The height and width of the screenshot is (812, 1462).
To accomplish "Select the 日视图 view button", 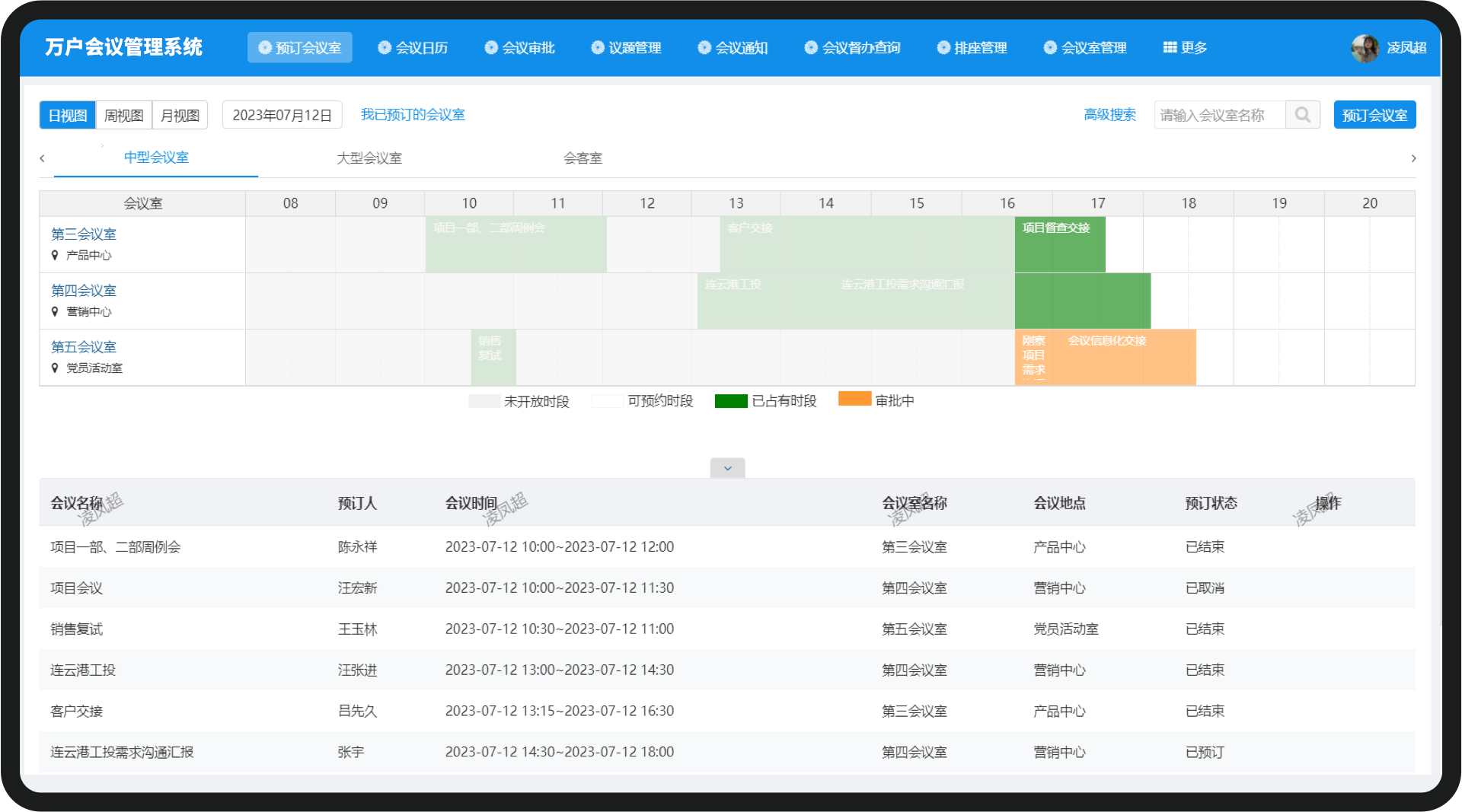I will tap(68, 115).
